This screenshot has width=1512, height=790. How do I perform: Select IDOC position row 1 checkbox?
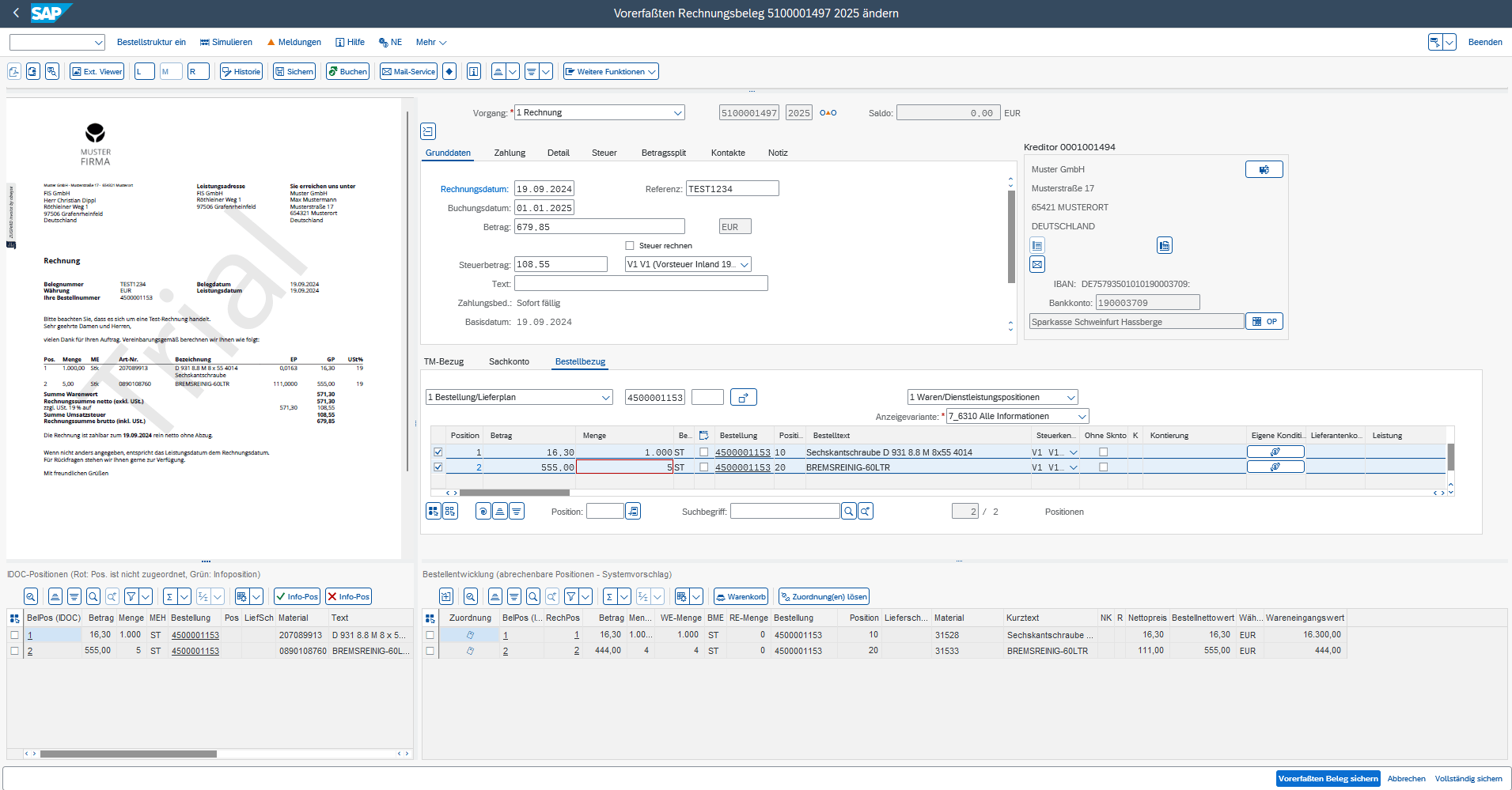point(14,635)
